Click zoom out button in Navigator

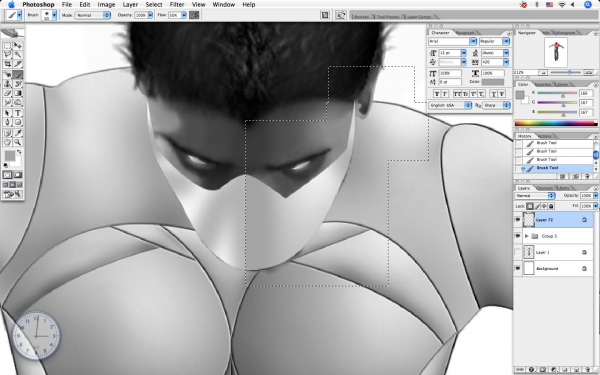pos(543,72)
